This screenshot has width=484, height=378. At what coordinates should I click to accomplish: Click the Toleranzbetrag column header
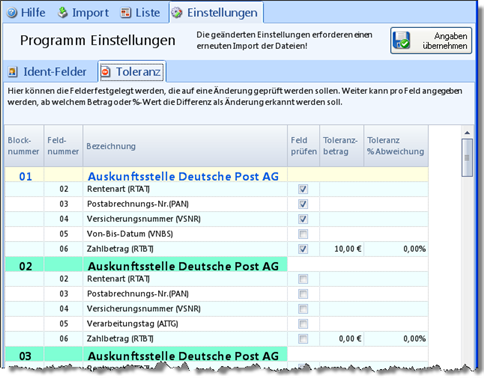[x=342, y=146]
